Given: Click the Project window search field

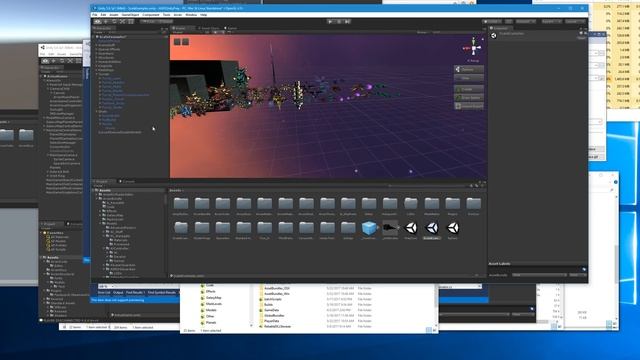Looking at the screenshot, I should pyautogui.click(x=429, y=186).
